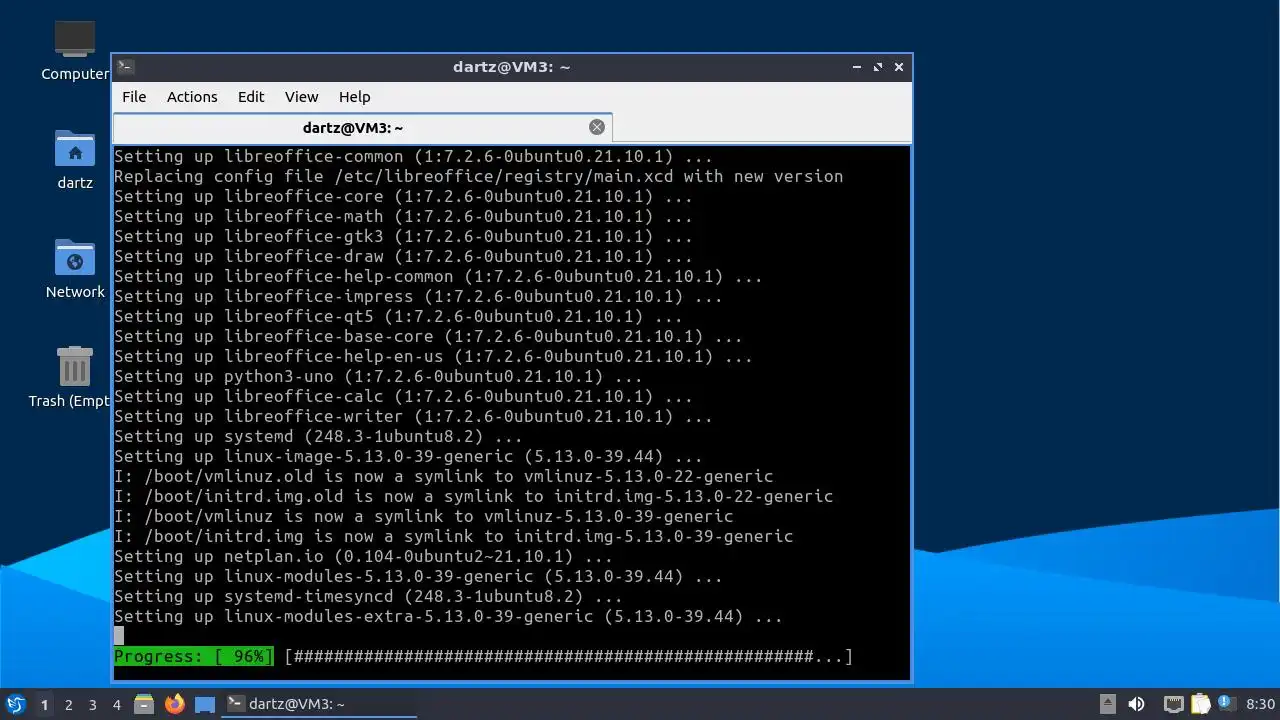Open the Edit menu
The width and height of the screenshot is (1280, 720).
[251, 97]
